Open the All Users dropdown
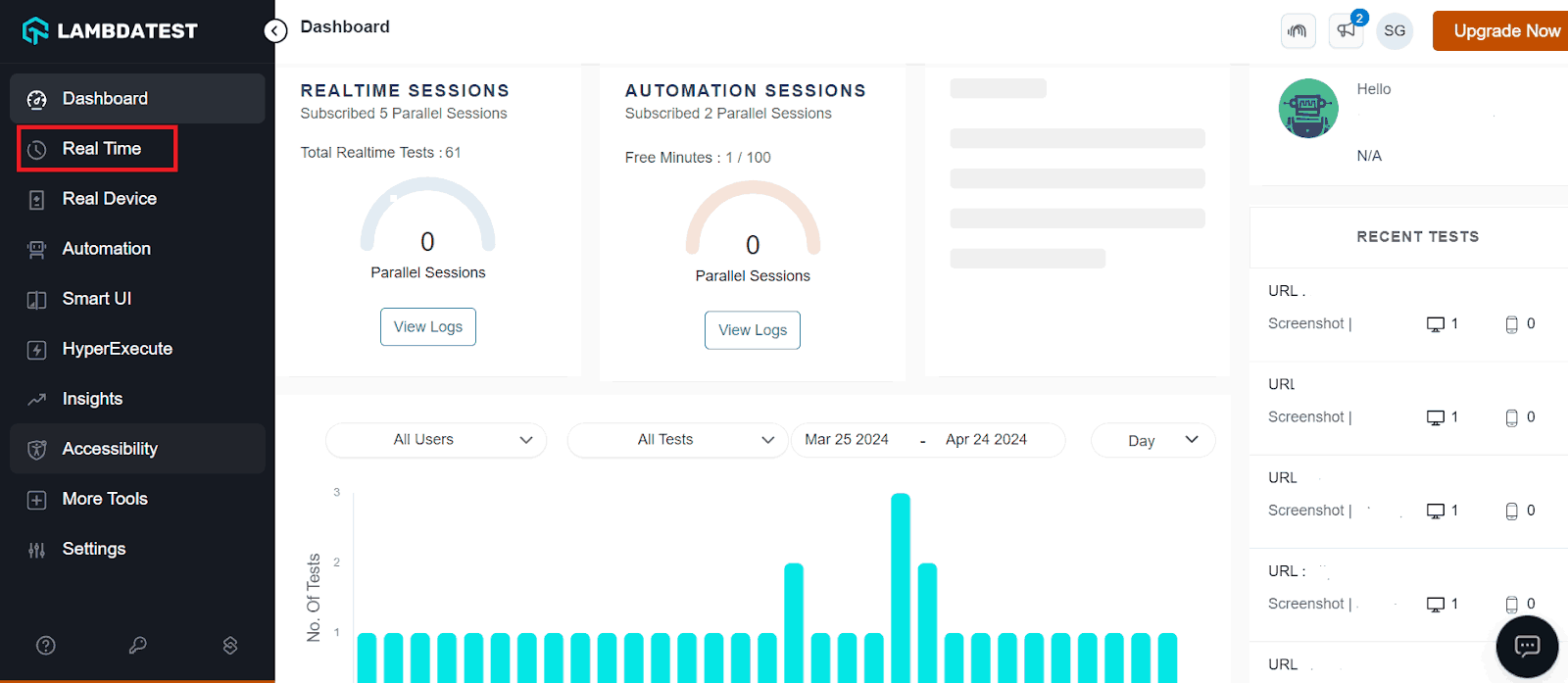This screenshot has width=1568, height=683. tap(436, 440)
